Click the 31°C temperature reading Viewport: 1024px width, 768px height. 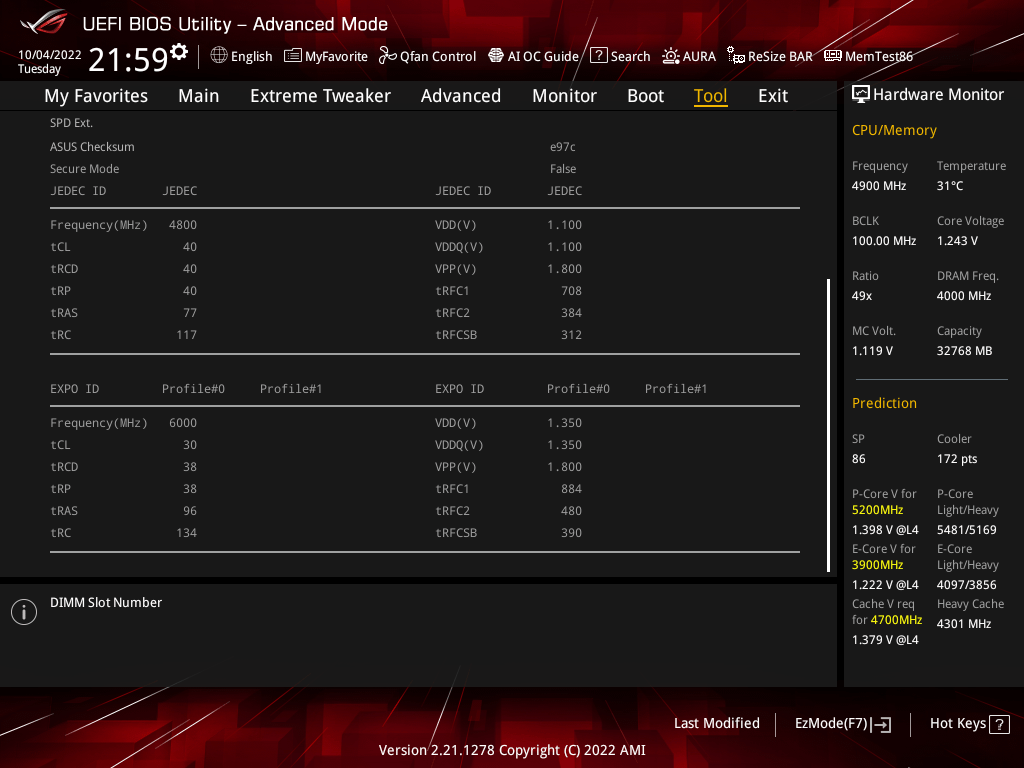950,186
